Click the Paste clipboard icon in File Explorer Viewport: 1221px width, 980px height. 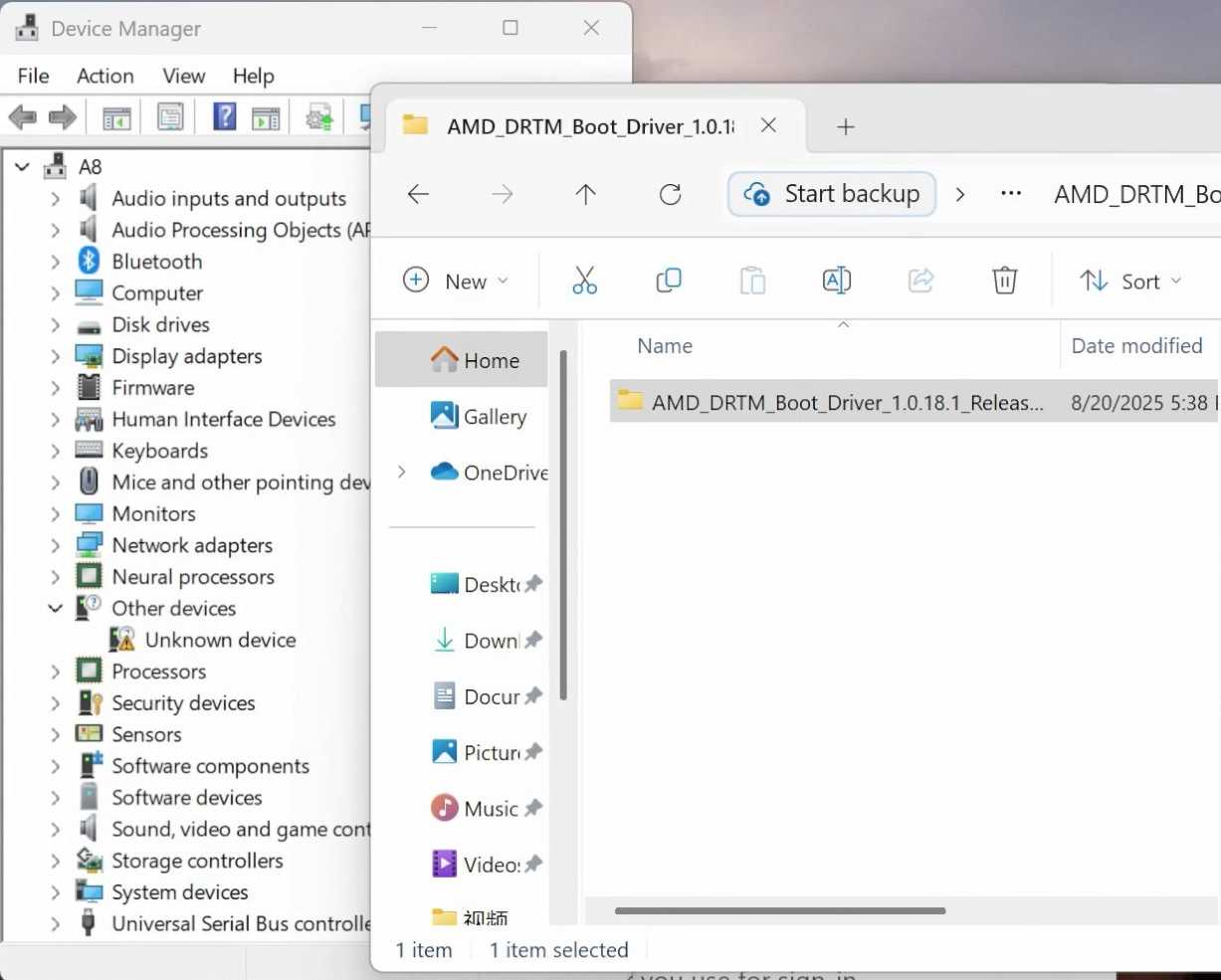(x=752, y=281)
